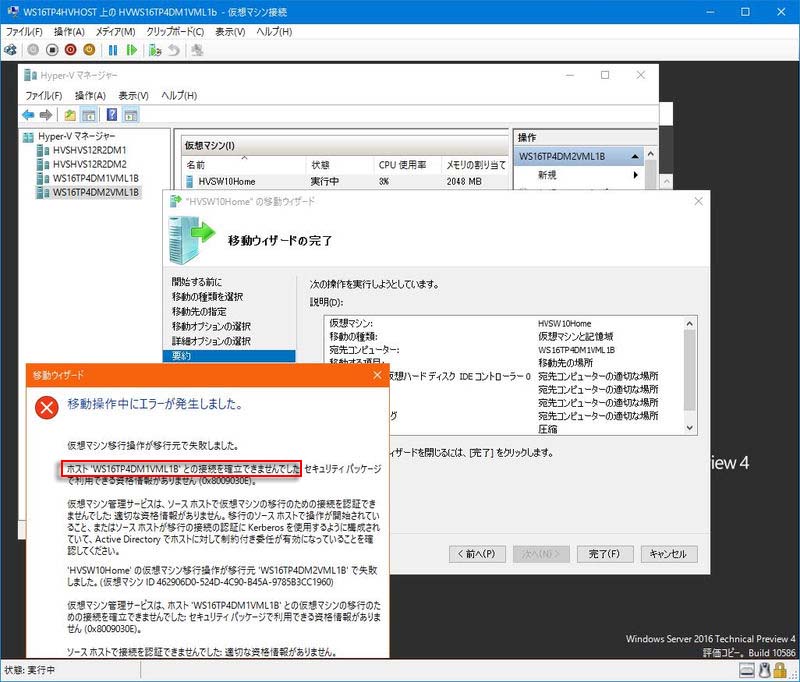Revert the VM using the undo arrow icon

(174, 50)
